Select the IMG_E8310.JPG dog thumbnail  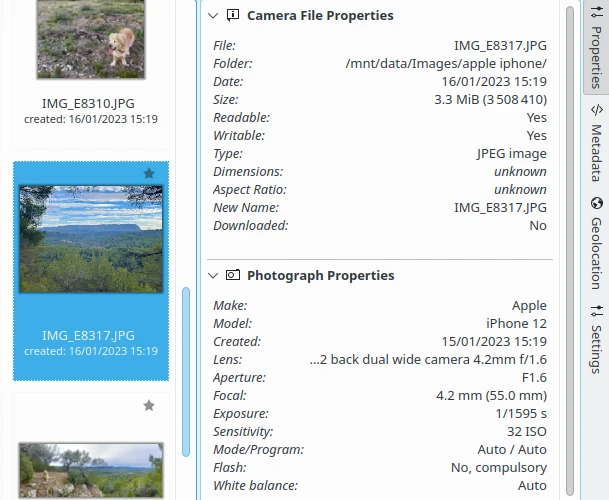[91, 40]
